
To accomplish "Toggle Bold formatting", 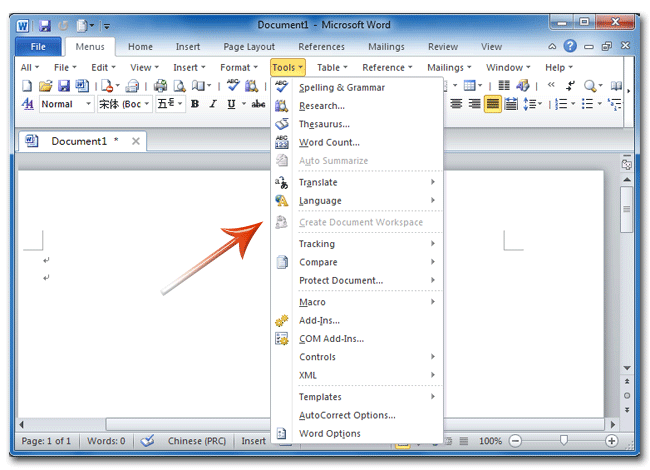I will pyautogui.click(x=195, y=104).
